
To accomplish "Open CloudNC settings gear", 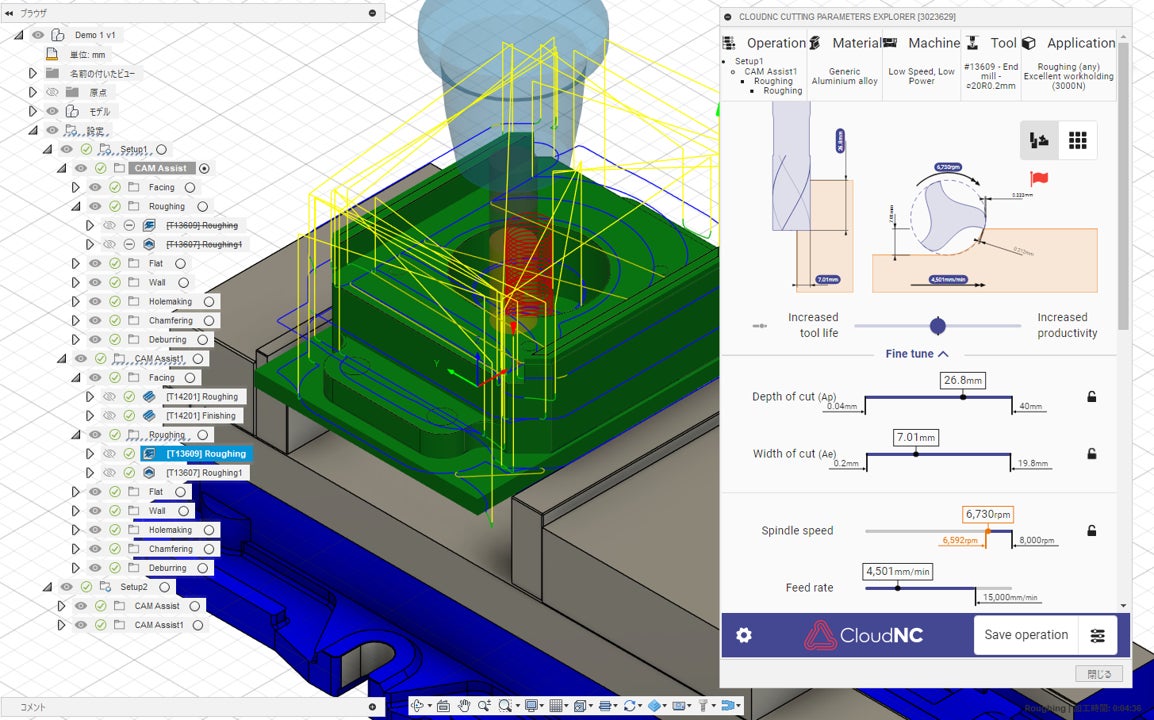I will (744, 635).
